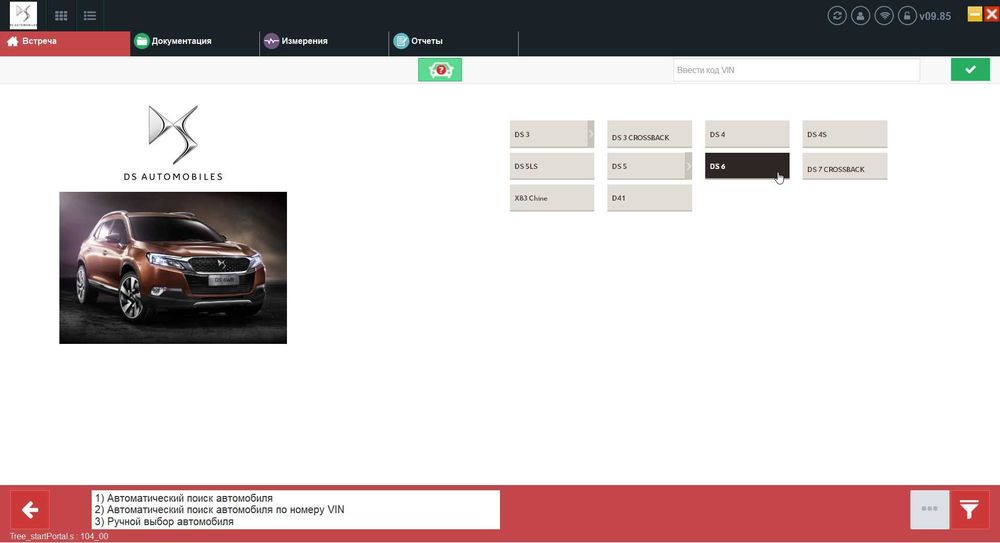
Task: Click the green car identification button
Action: (x=440, y=70)
